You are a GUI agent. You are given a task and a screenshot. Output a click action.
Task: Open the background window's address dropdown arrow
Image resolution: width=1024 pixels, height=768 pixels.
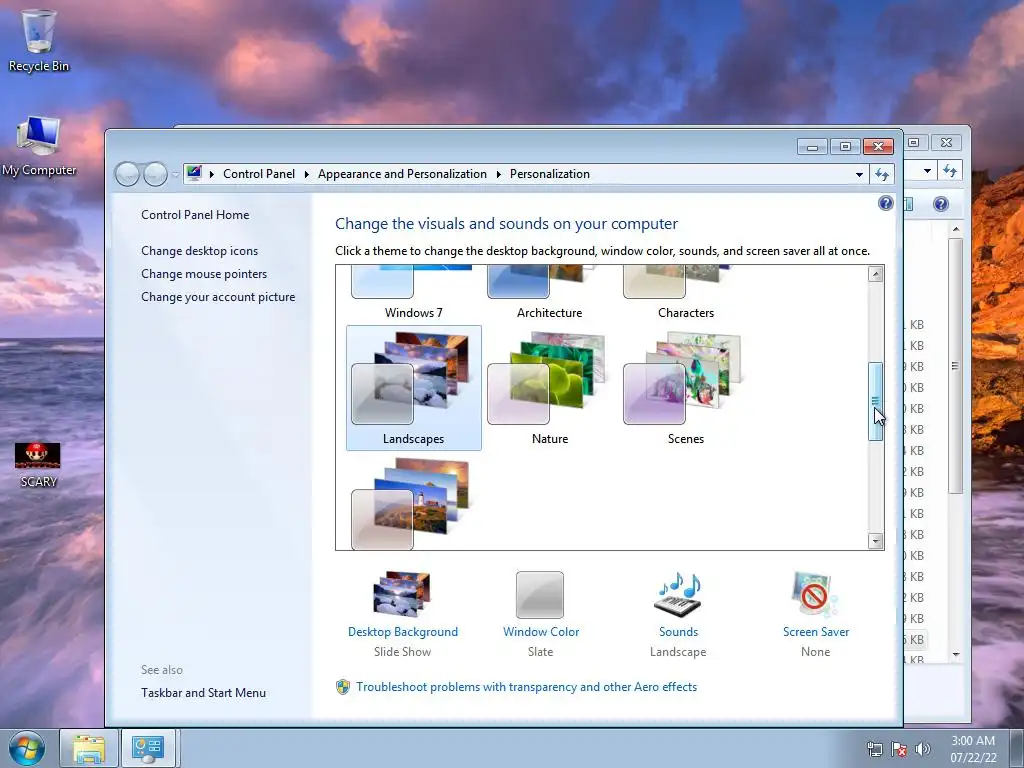[927, 171]
